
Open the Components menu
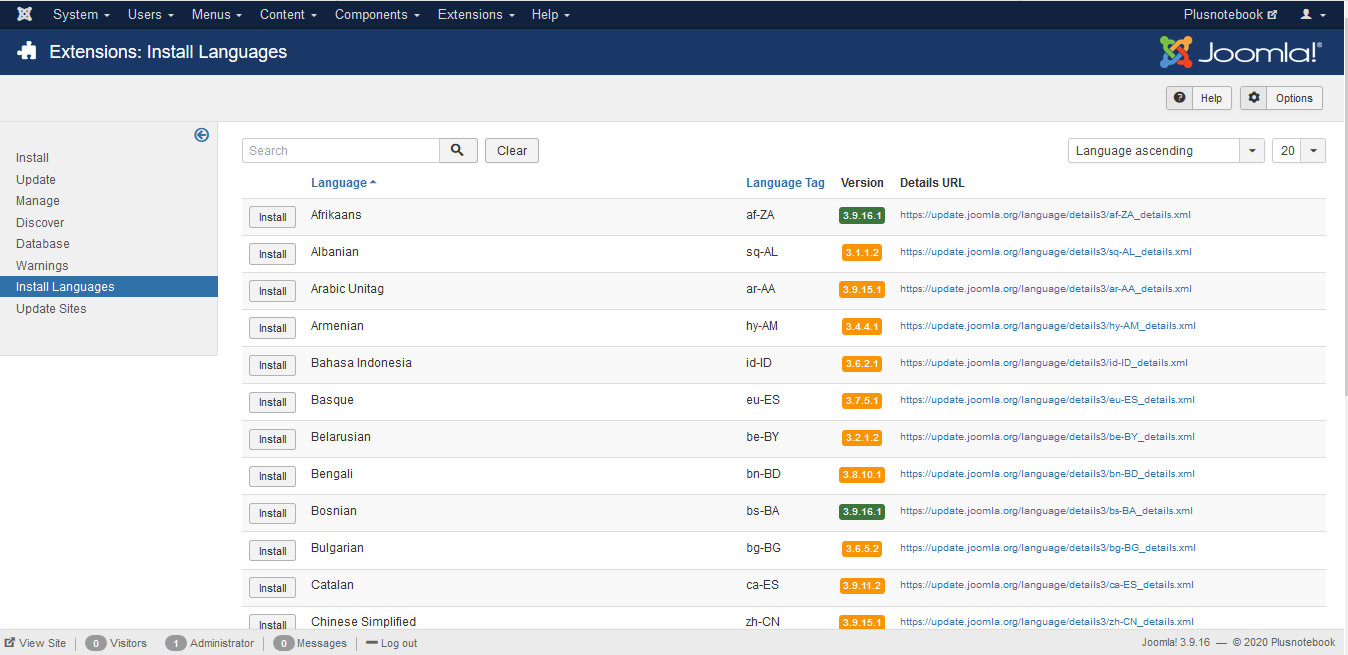377,14
